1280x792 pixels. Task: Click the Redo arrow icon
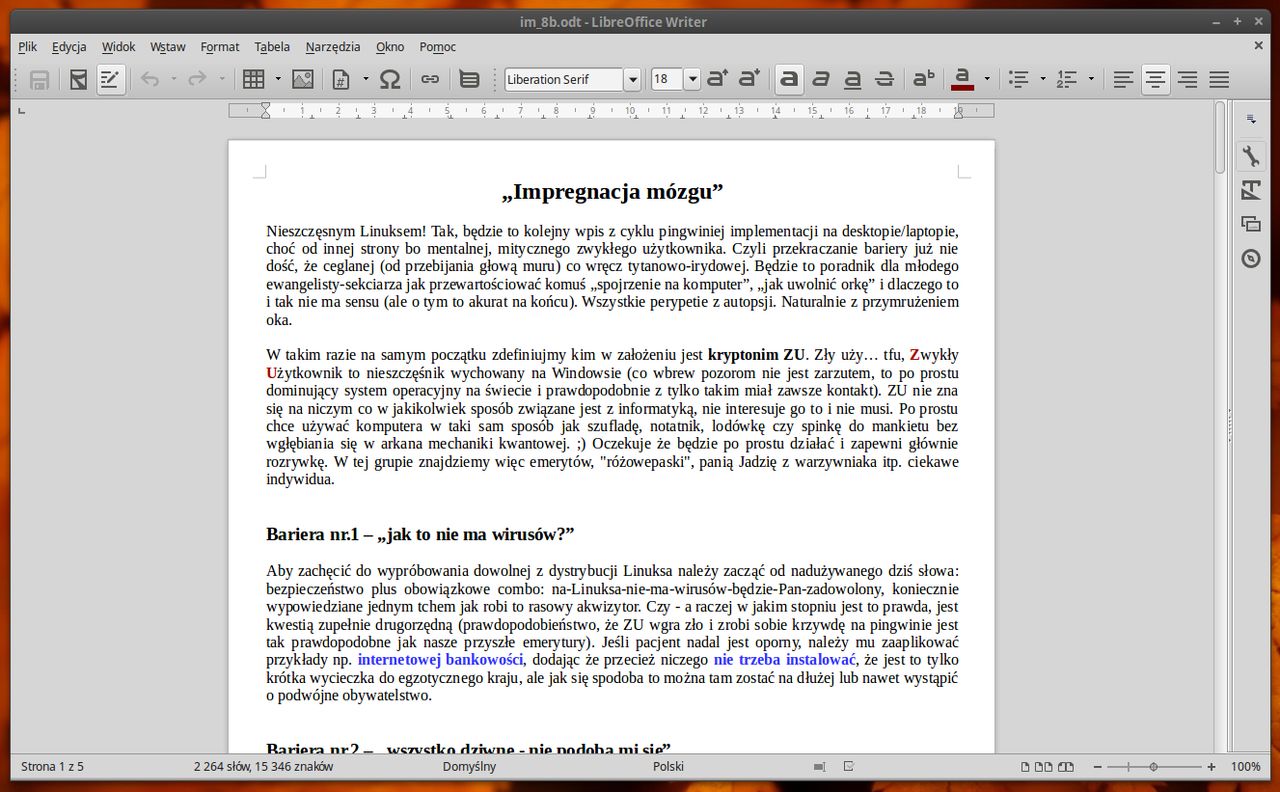198,79
